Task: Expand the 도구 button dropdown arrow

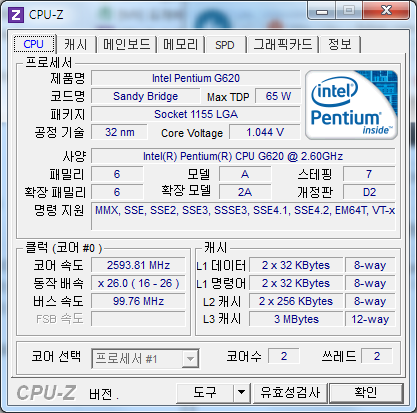Action: pos(241,392)
